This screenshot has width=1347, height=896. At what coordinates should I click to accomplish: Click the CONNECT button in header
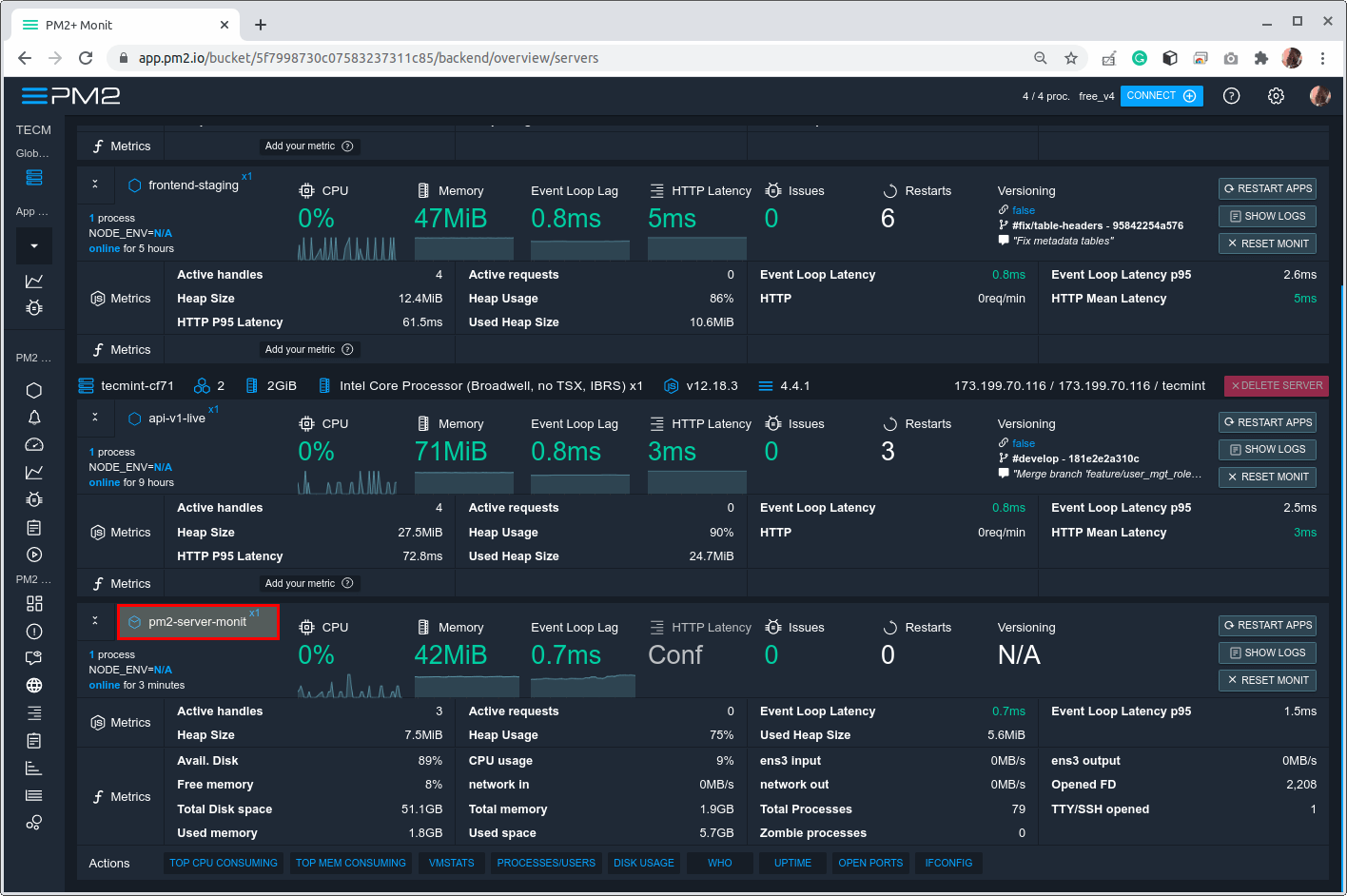(1162, 95)
